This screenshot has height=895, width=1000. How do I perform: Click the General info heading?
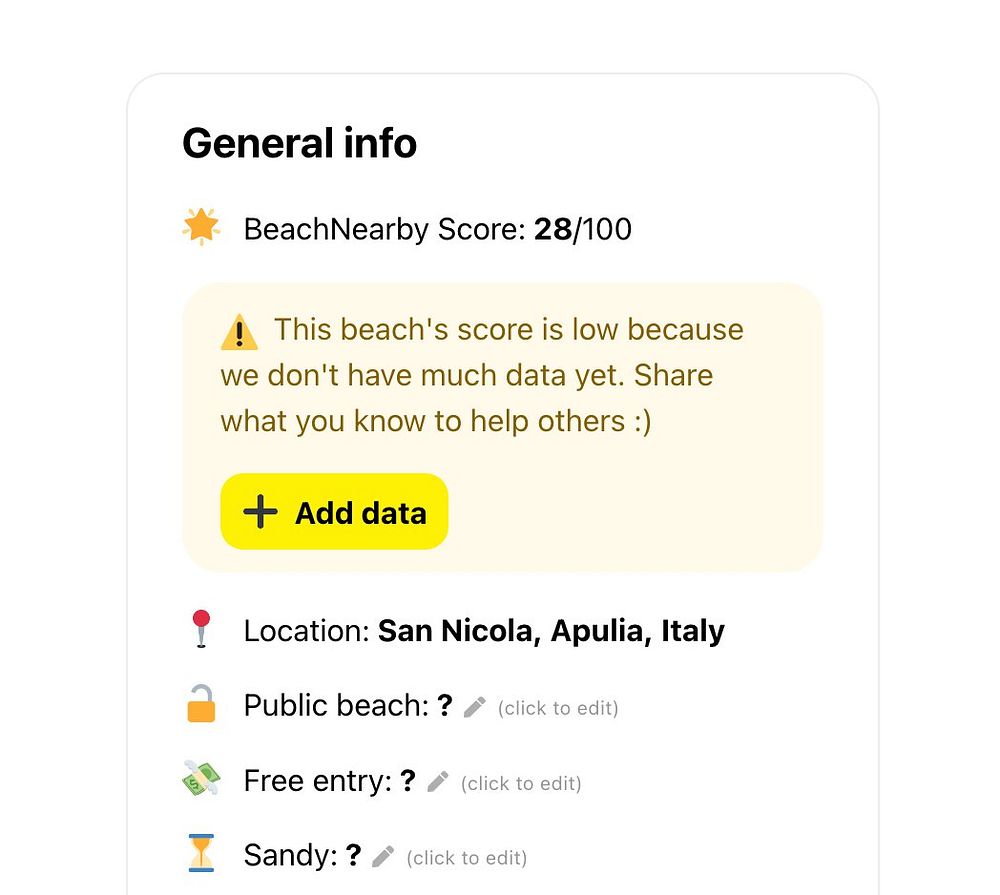(299, 143)
